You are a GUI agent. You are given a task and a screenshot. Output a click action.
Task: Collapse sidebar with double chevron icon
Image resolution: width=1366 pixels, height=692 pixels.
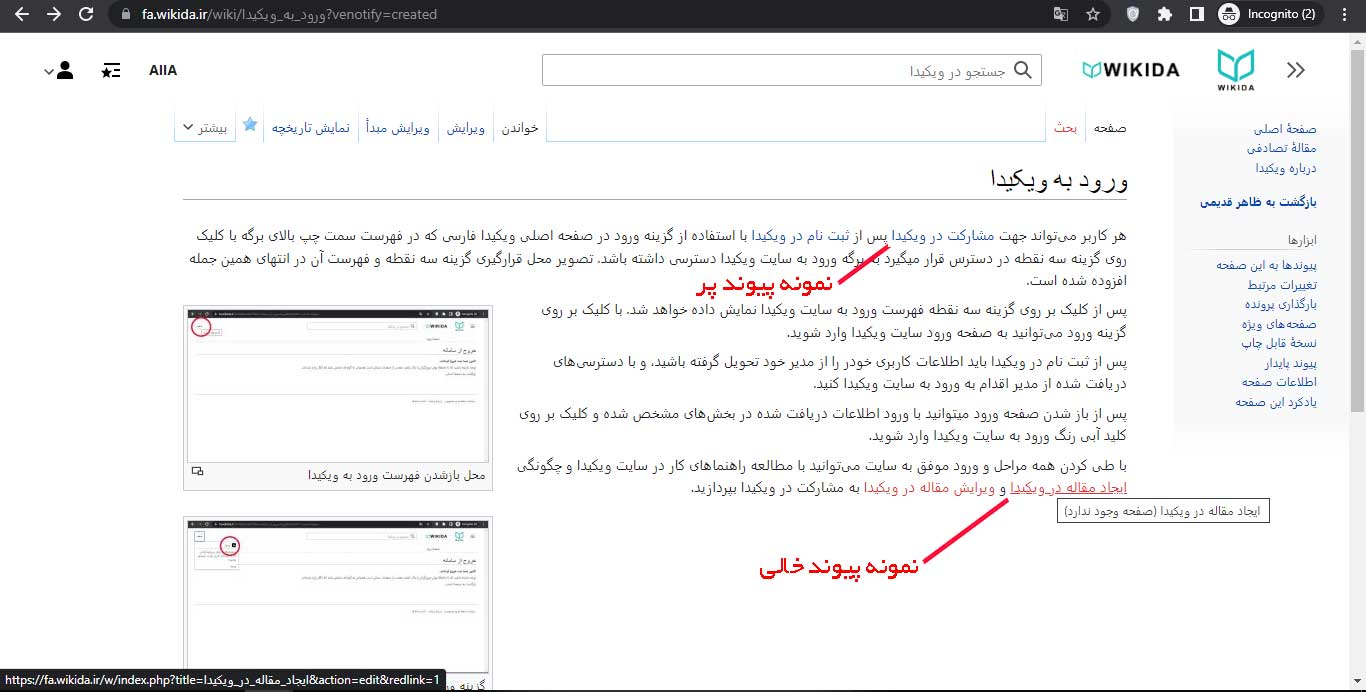(x=1296, y=70)
